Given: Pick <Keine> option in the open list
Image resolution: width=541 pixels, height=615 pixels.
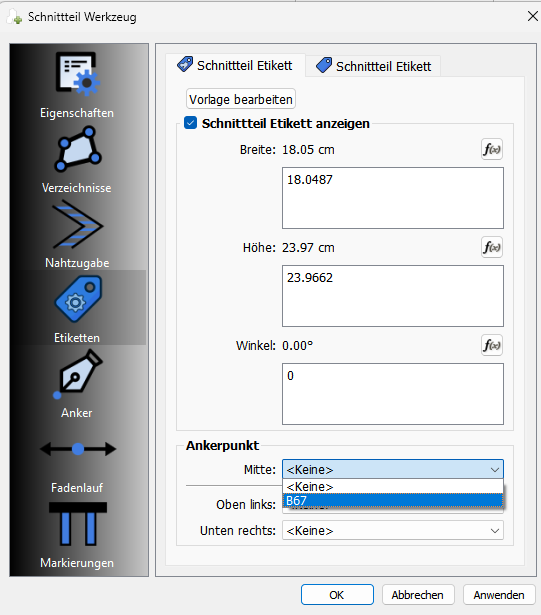Looking at the screenshot, I should click(x=393, y=487).
